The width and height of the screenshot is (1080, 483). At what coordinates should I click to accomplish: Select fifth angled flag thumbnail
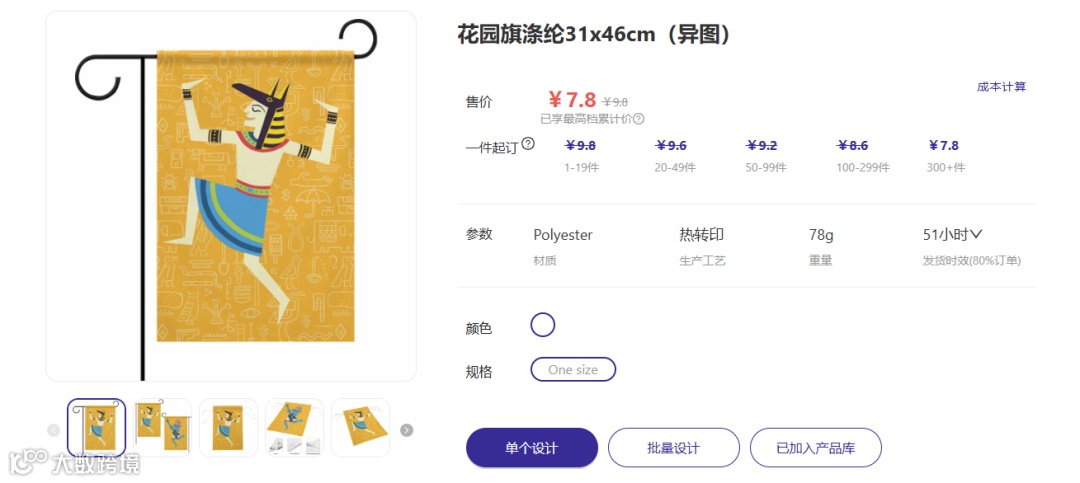coord(361,428)
